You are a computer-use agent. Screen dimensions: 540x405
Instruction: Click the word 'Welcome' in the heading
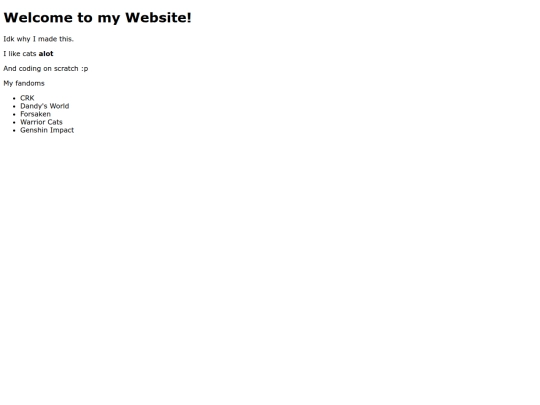click(38, 18)
